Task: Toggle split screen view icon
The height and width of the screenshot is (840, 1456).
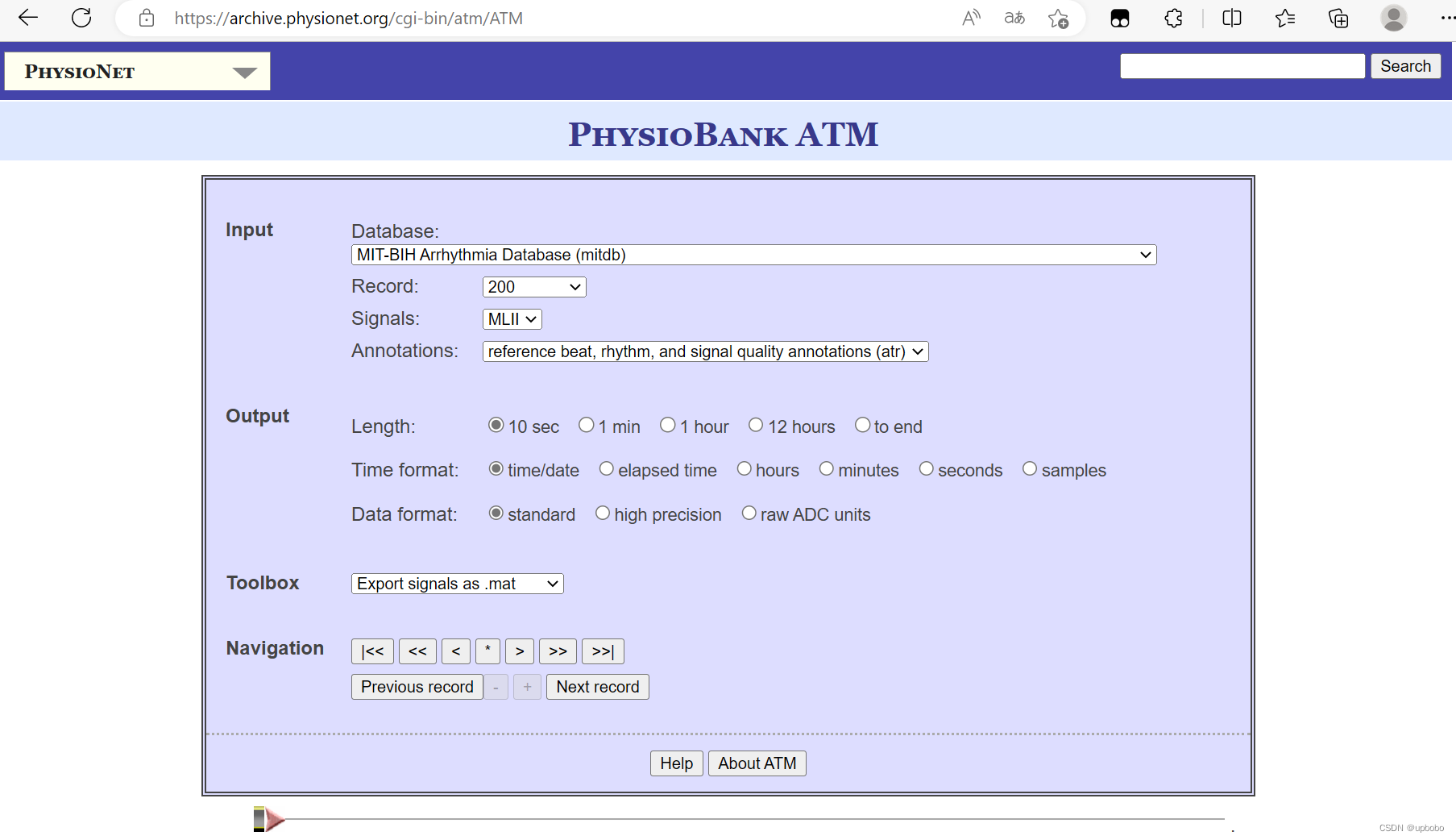Action: [x=1232, y=18]
